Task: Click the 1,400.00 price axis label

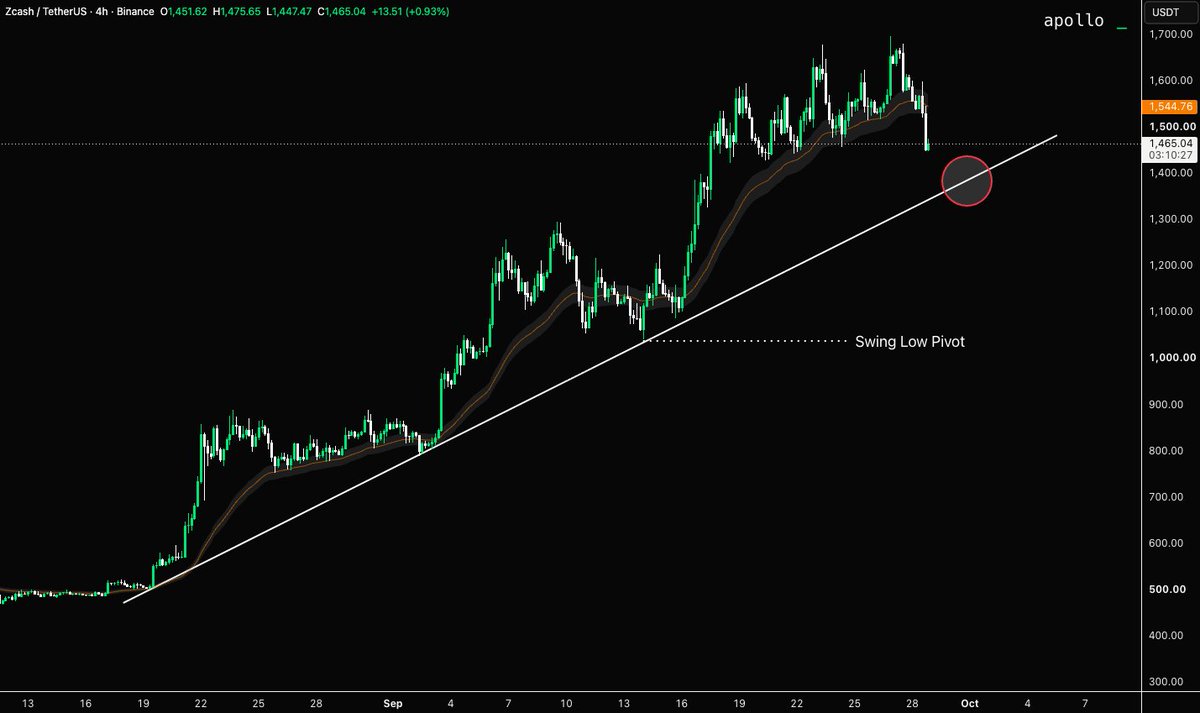Action: (x=1171, y=173)
